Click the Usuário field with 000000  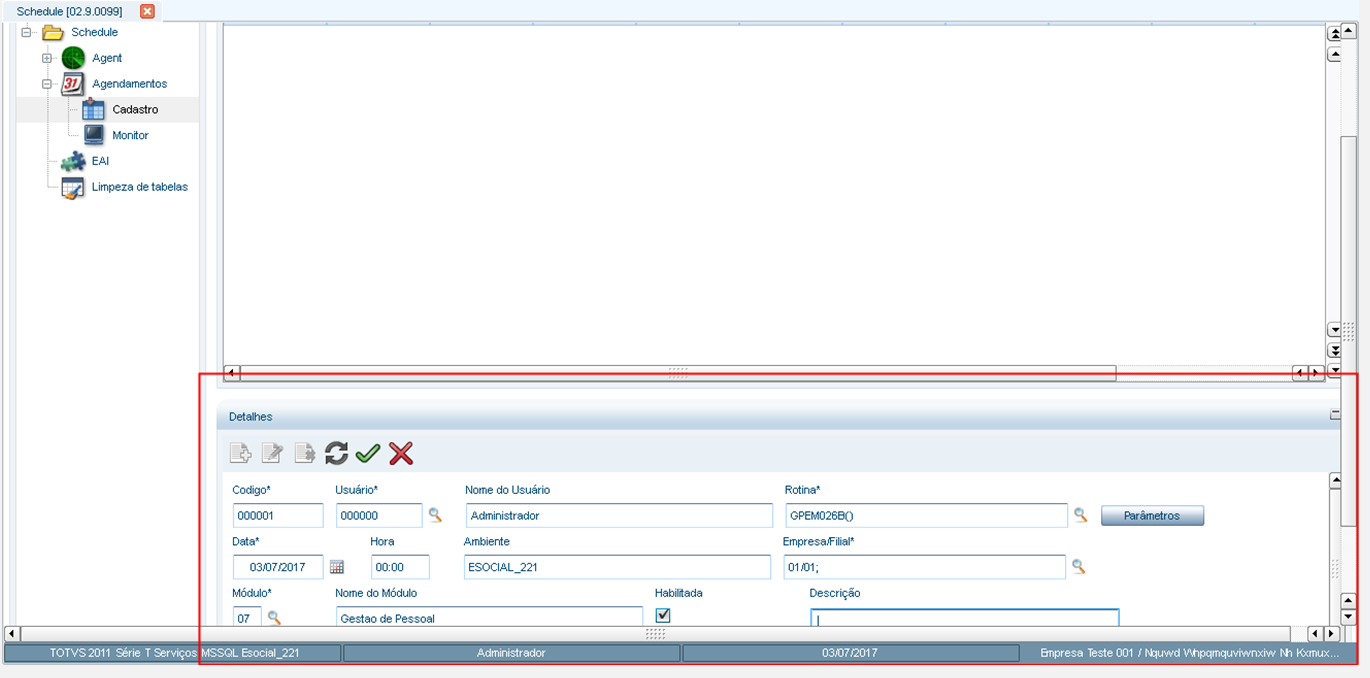click(x=379, y=515)
